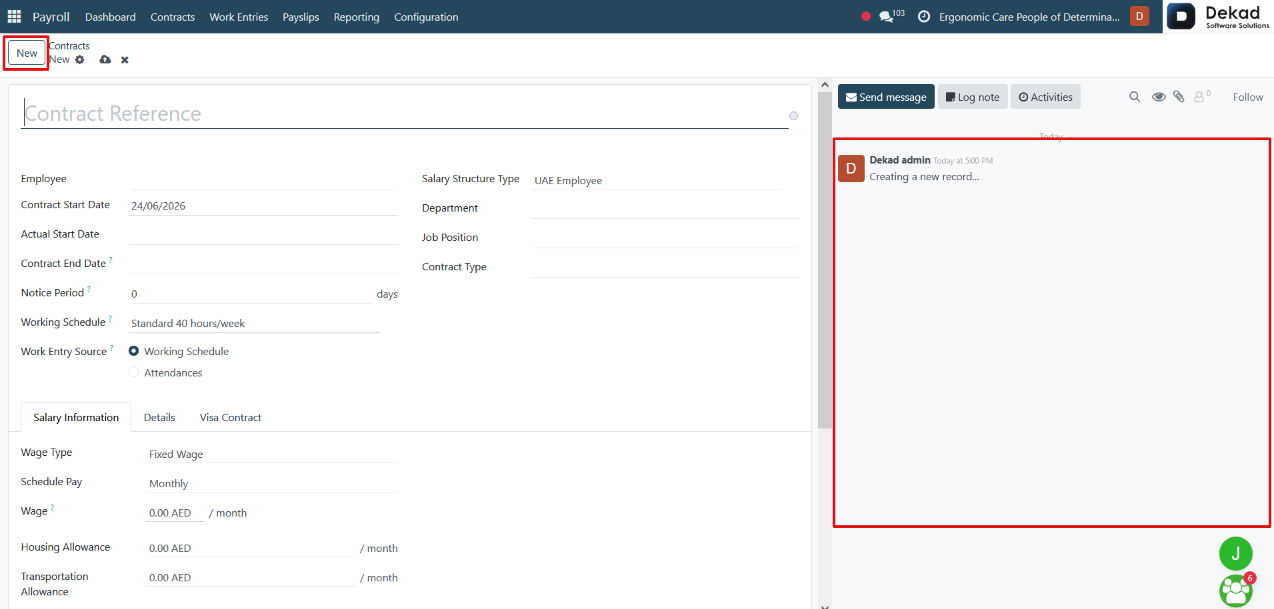Select the Working Schedule radio option
This screenshot has height=609, width=1274.
(134, 351)
